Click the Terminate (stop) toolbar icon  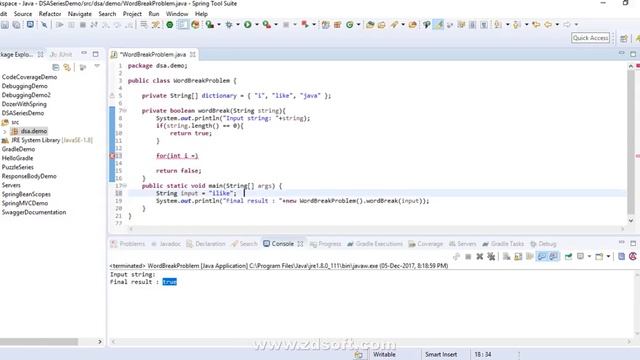[83, 25]
